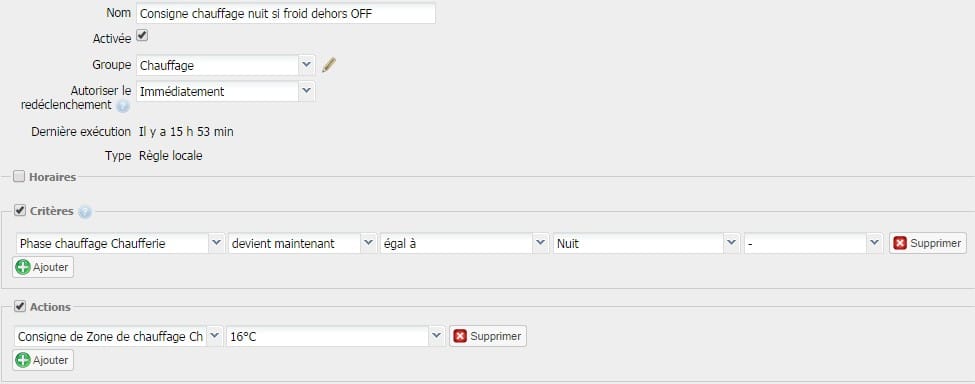Expand the 'égal à' operator dropdown
This screenshot has height=384, width=975.
pos(465,244)
